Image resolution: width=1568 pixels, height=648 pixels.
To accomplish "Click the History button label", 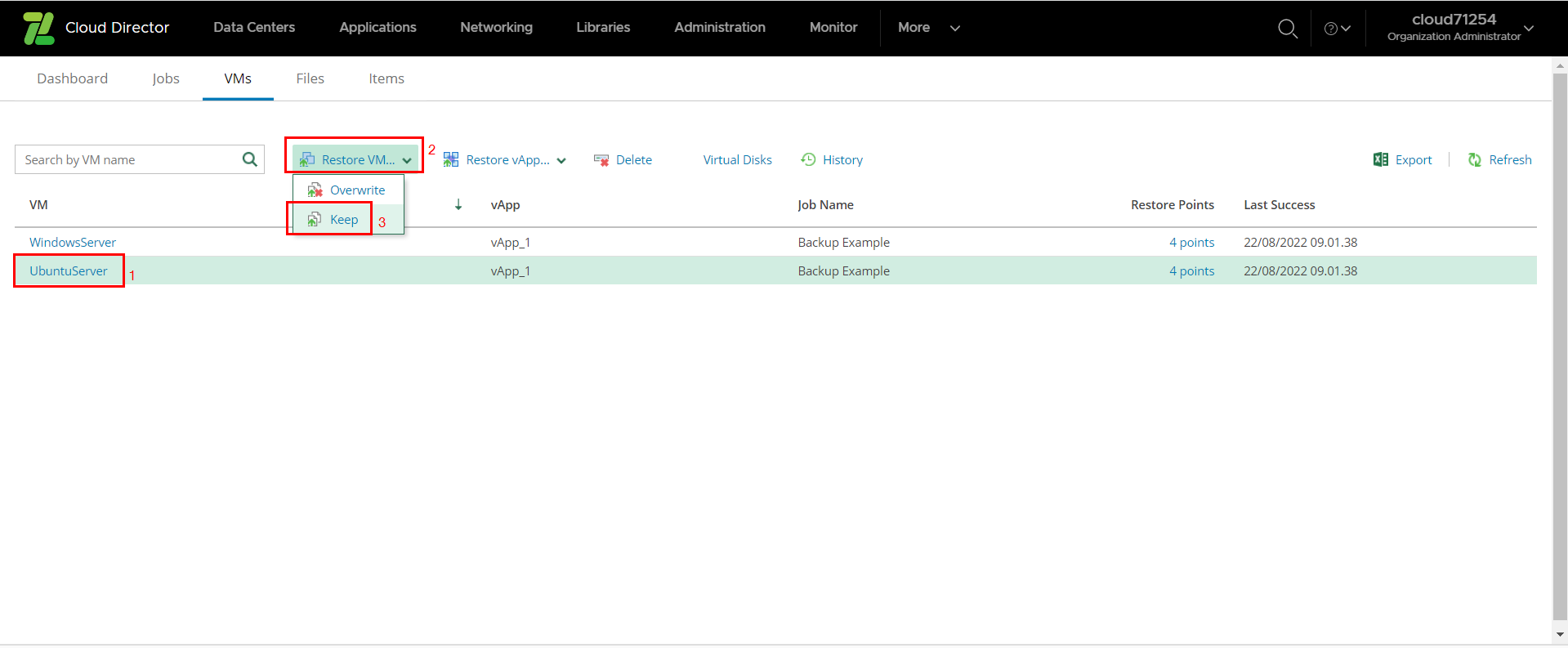I will tap(842, 160).
